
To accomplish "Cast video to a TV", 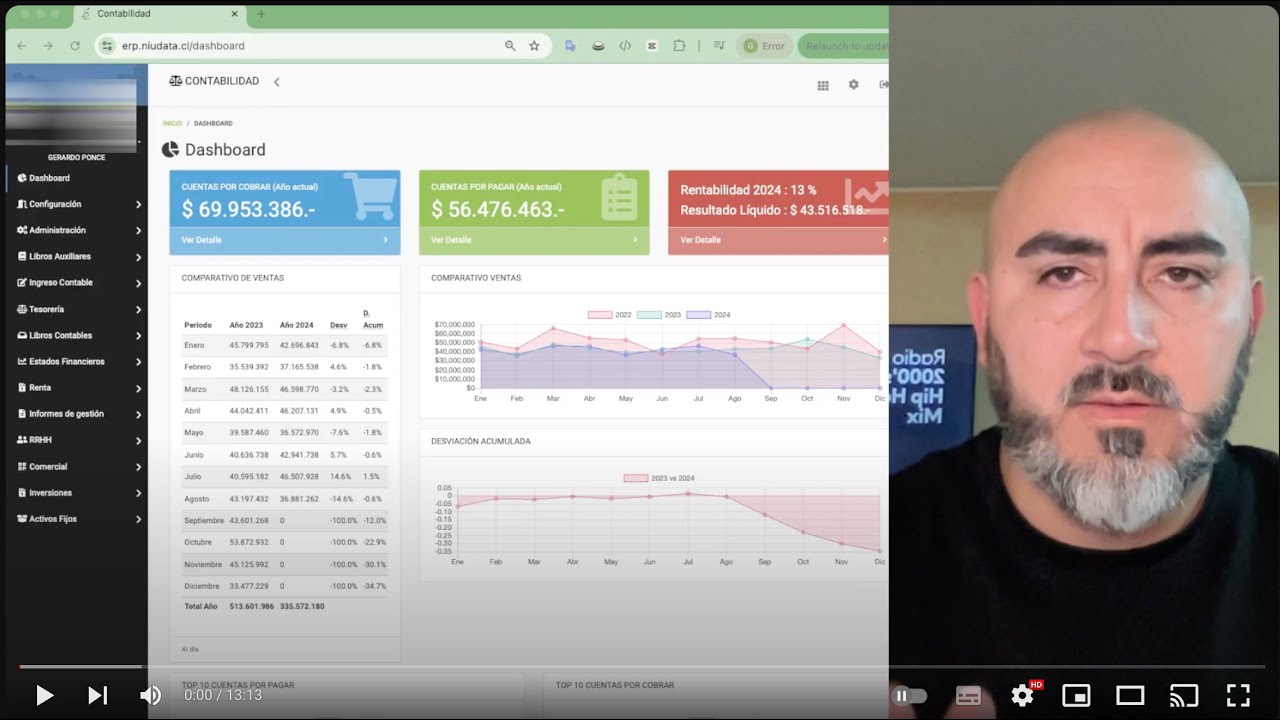I will (1184, 695).
